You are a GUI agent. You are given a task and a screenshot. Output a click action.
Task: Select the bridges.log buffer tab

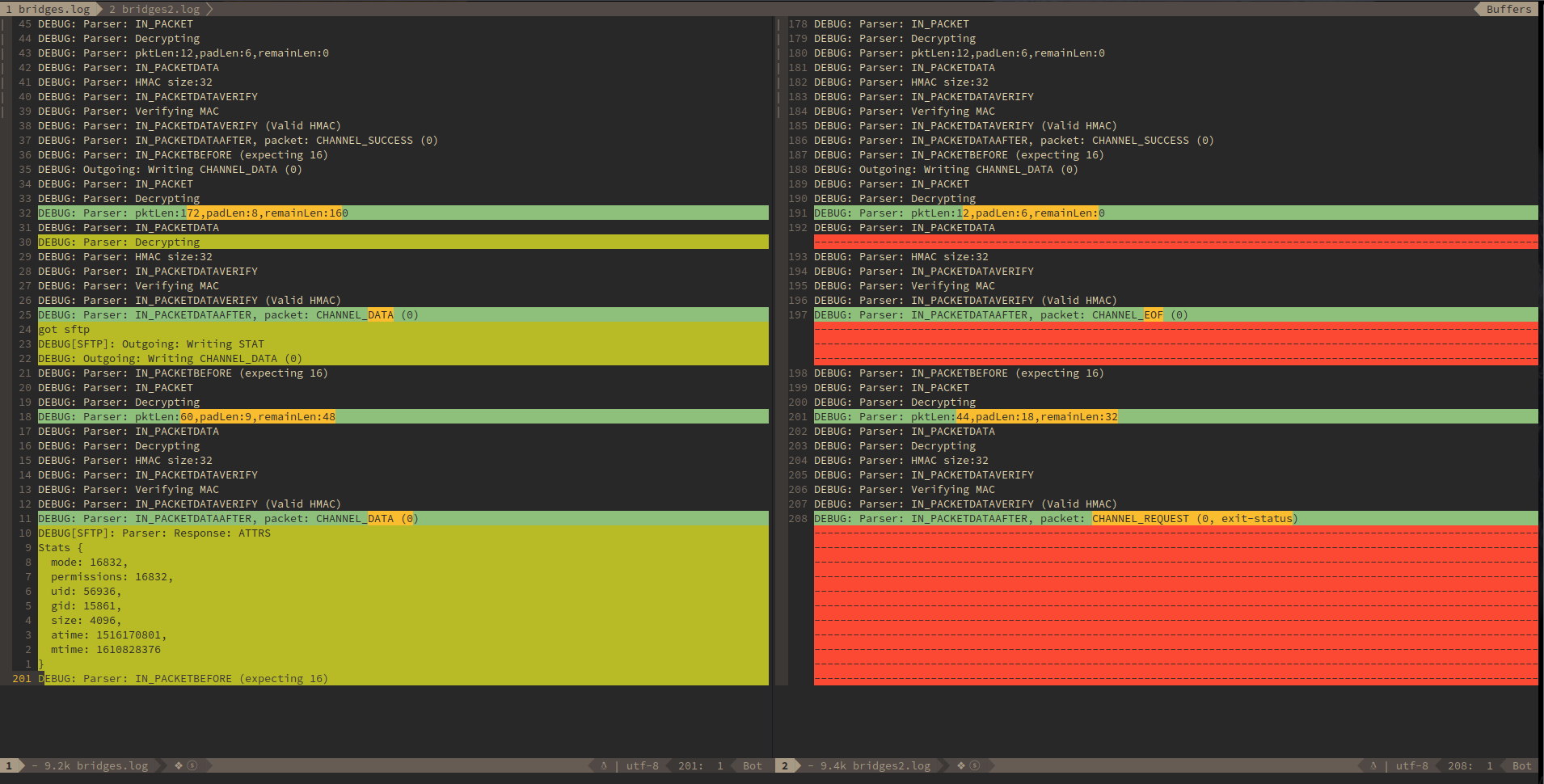coord(49,9)
